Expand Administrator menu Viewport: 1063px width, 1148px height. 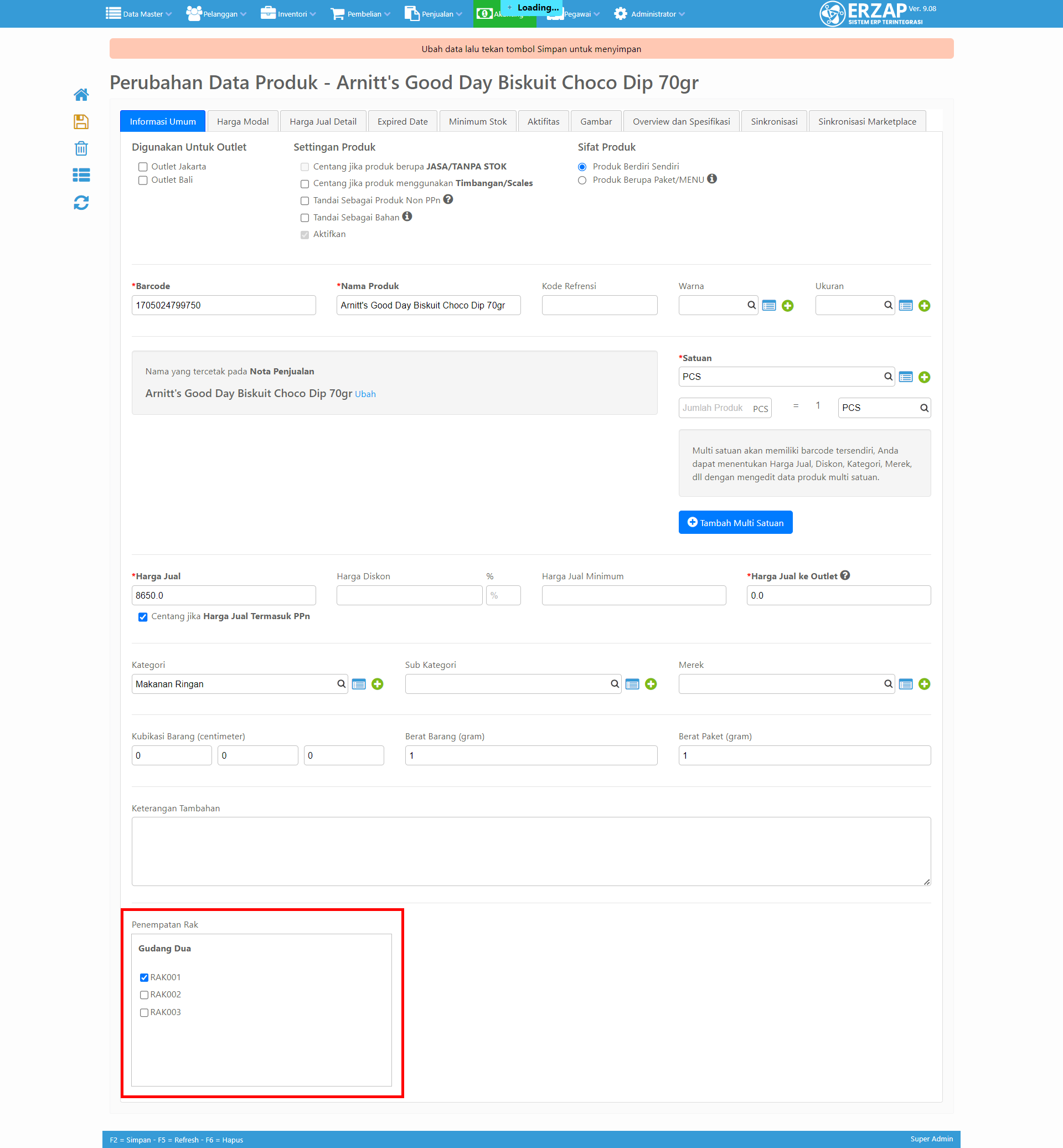coord(649,14)
